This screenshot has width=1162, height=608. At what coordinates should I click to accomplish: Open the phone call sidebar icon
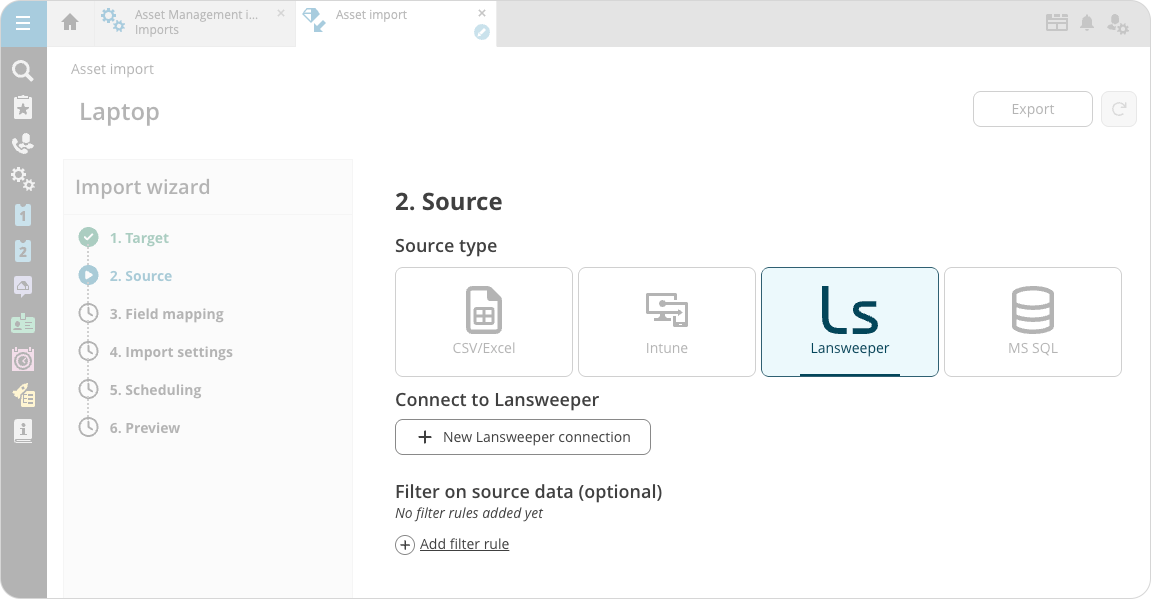pyautogui.click(x=23, y=143)
